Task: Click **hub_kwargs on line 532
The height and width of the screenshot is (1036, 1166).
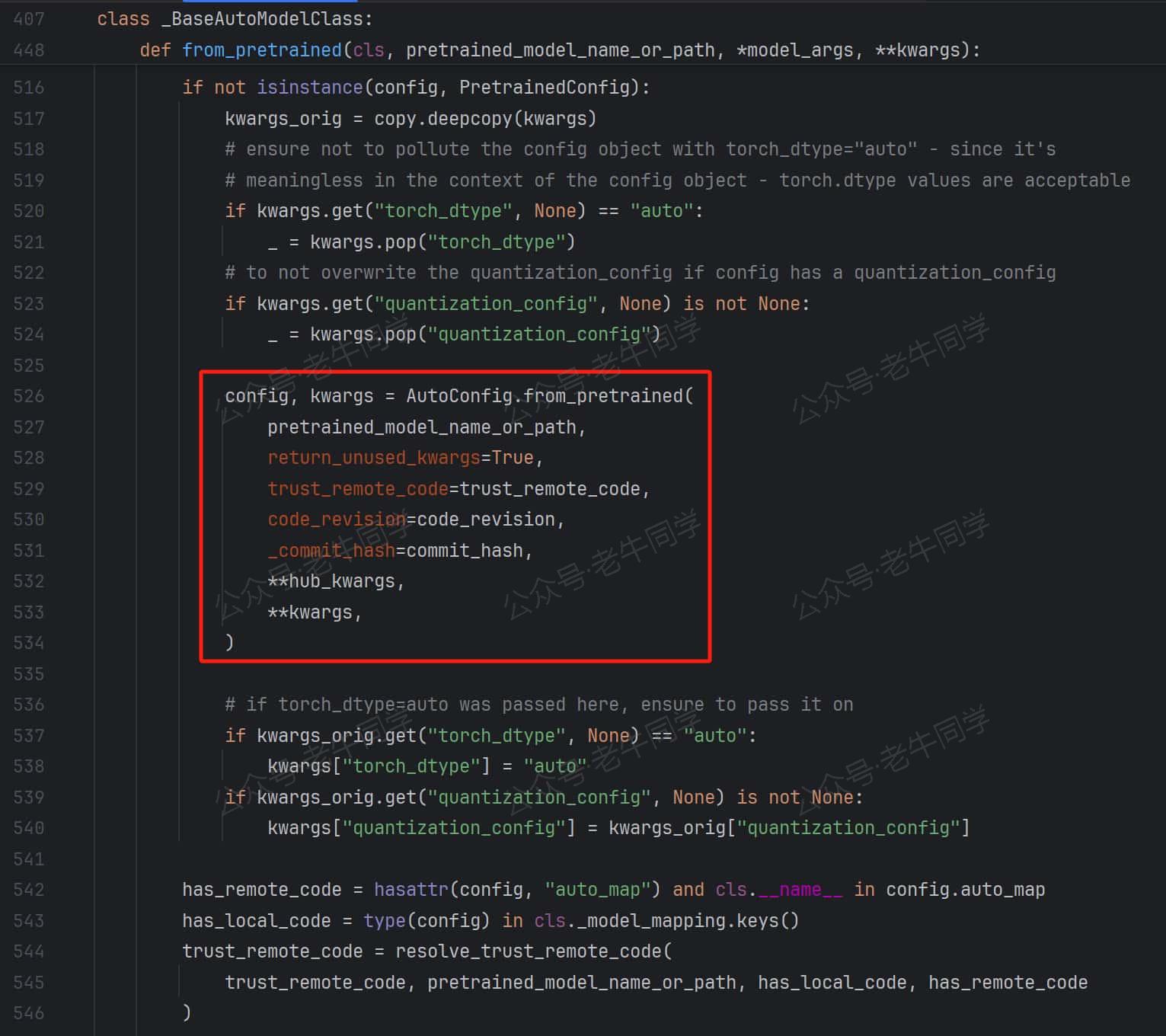Action: click(331, 581)
